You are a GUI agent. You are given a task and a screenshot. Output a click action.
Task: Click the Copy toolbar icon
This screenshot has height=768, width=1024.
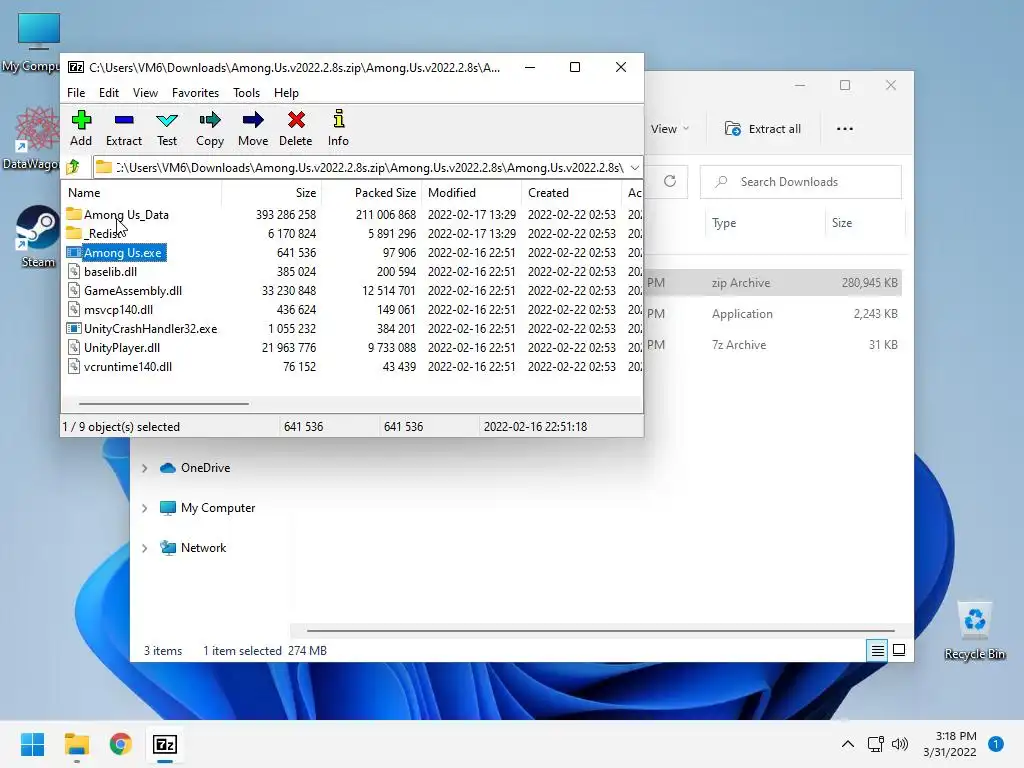(210, 128)
